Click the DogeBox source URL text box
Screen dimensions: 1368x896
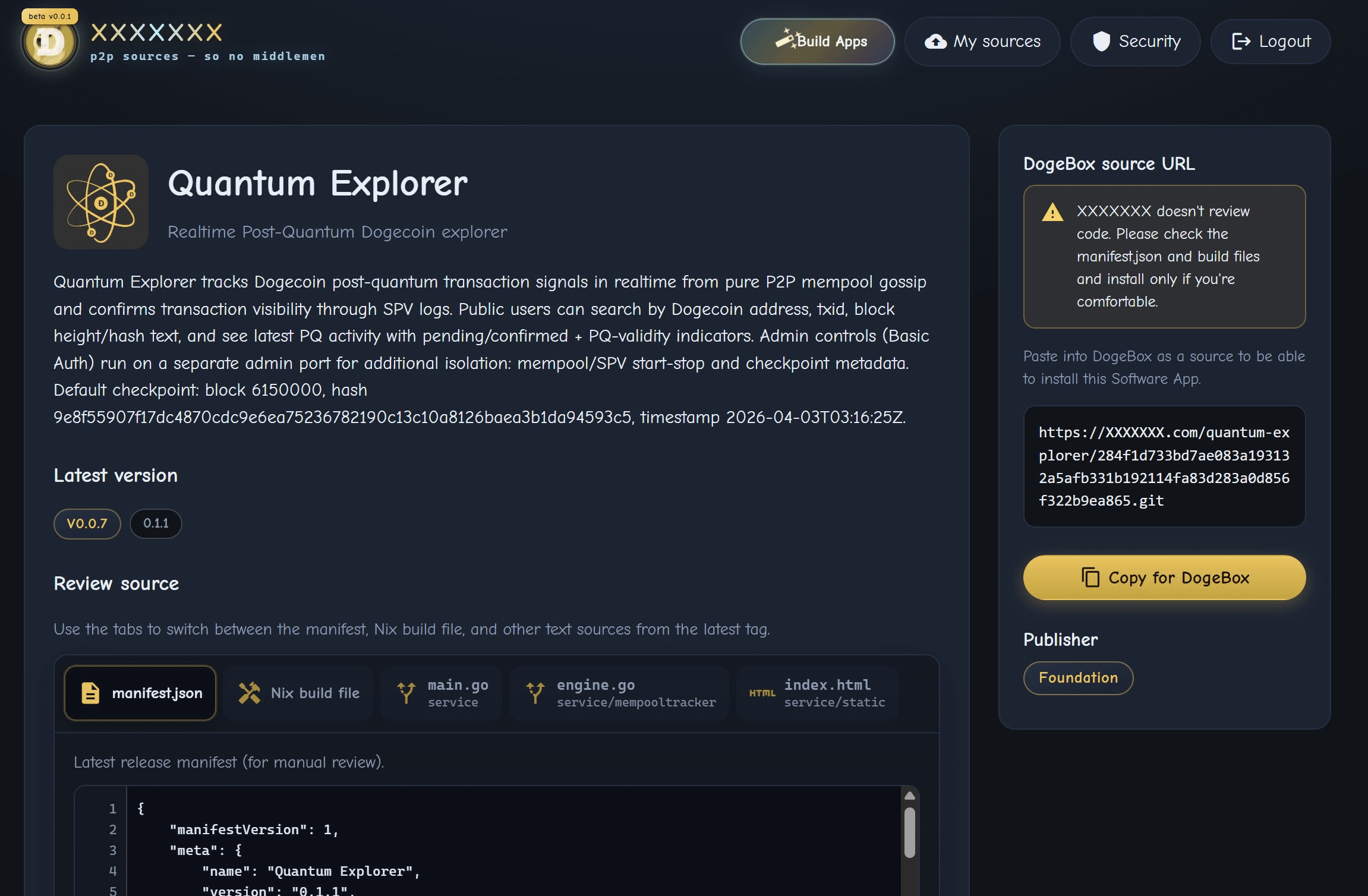point(1164,466)
